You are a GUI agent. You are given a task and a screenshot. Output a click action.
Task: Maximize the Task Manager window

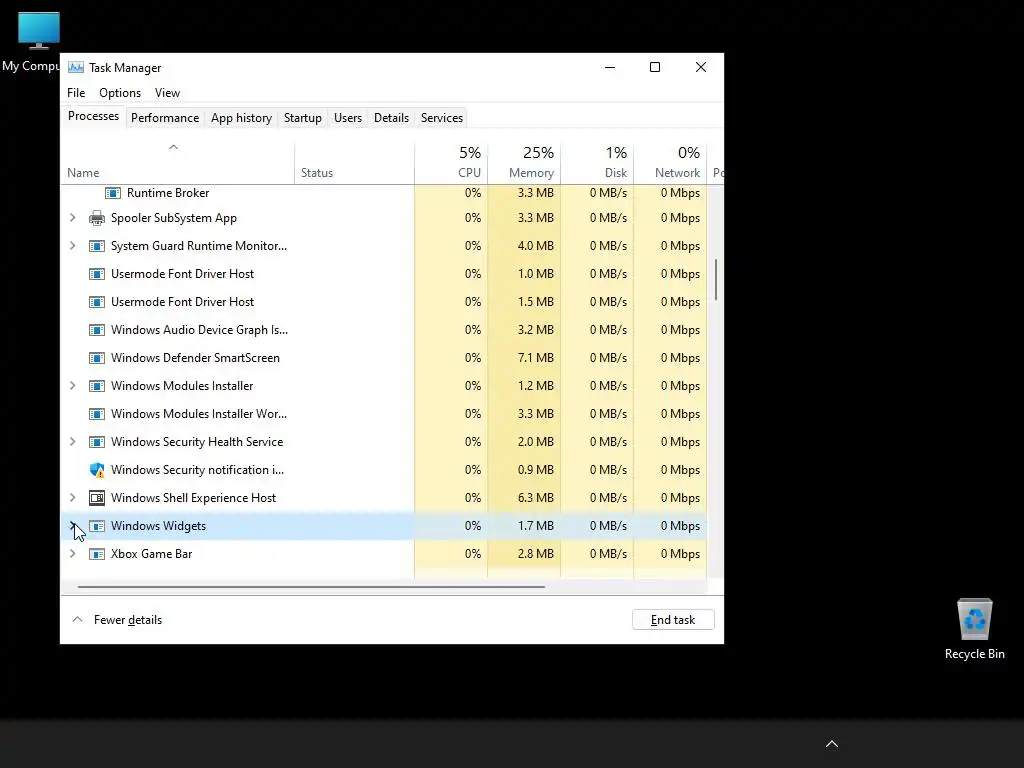tap(655, 67)
